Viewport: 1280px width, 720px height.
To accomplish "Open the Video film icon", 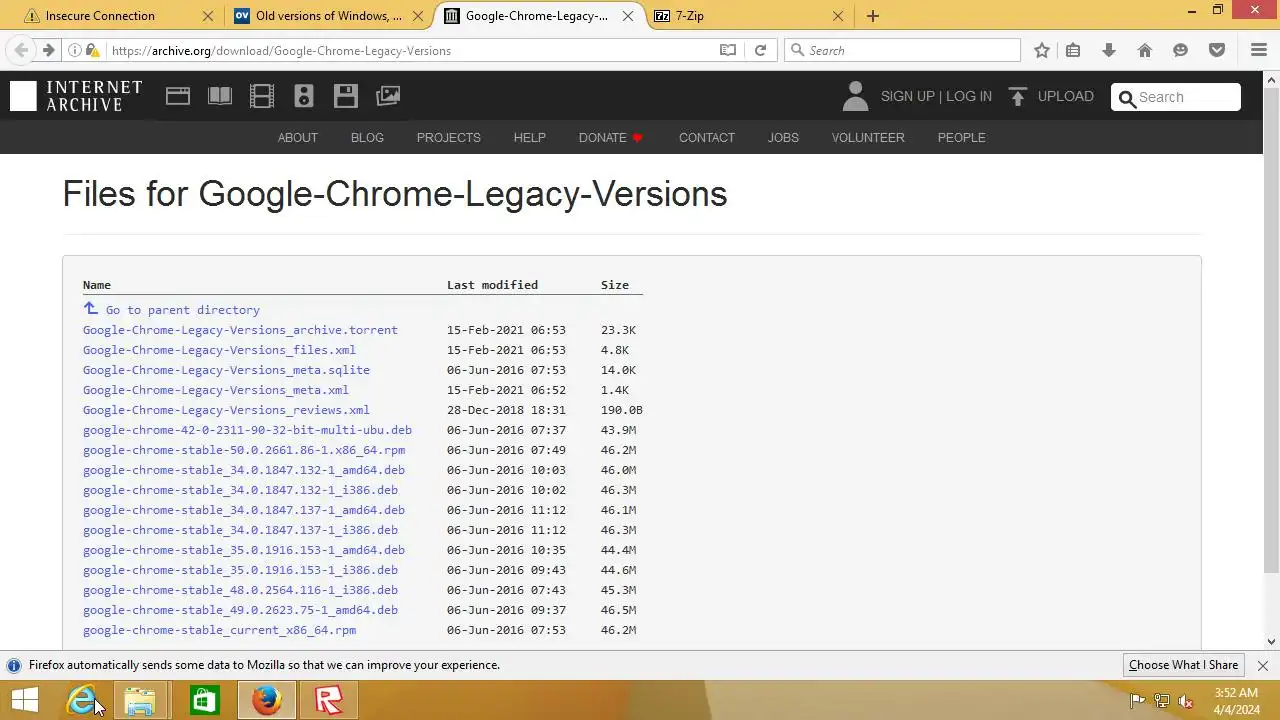I will pos(262,96).
